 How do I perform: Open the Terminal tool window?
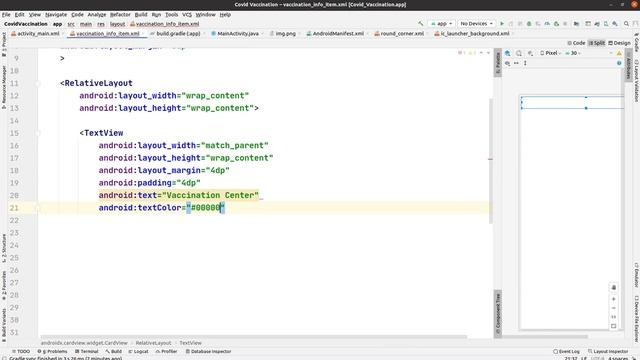(87, 351)
